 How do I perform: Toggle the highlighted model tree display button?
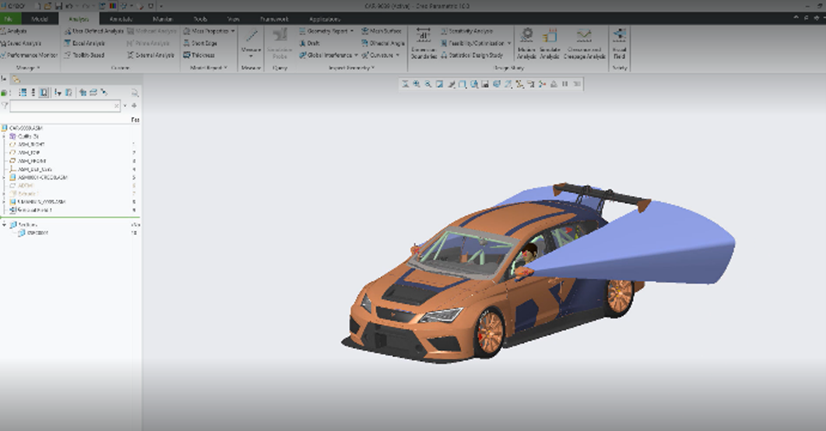click(44, 92)
